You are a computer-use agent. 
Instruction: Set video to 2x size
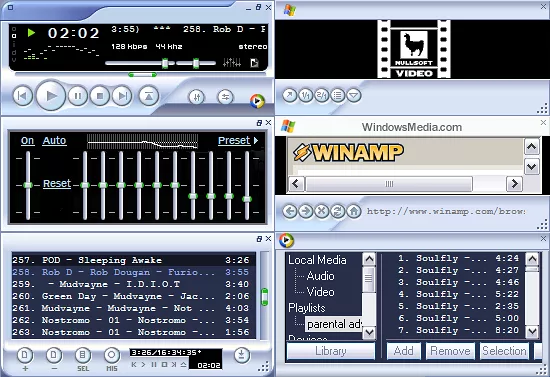pyautogui.click(x=322, y=95)
